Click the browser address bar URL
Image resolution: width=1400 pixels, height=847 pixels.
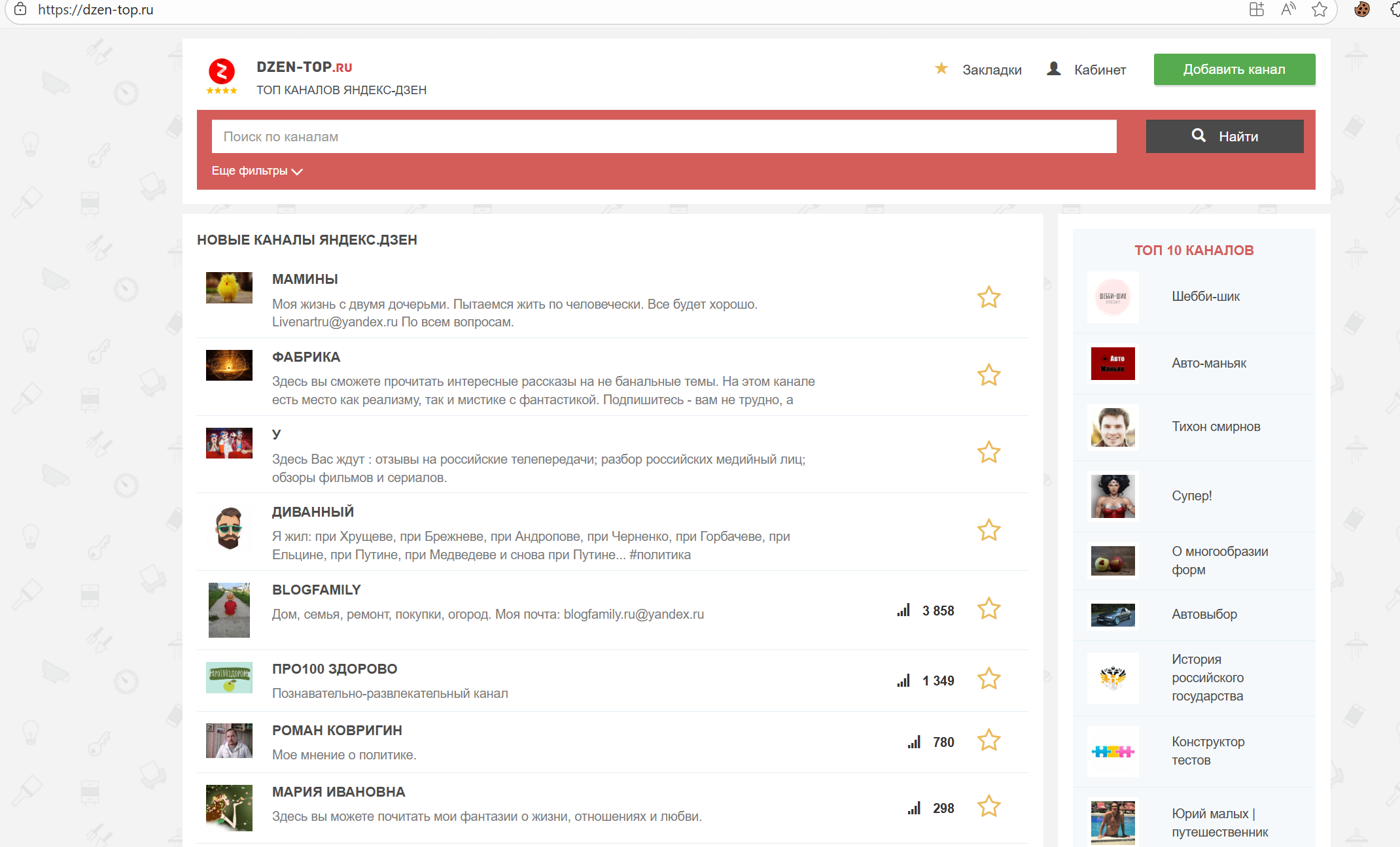click(96, 10)
